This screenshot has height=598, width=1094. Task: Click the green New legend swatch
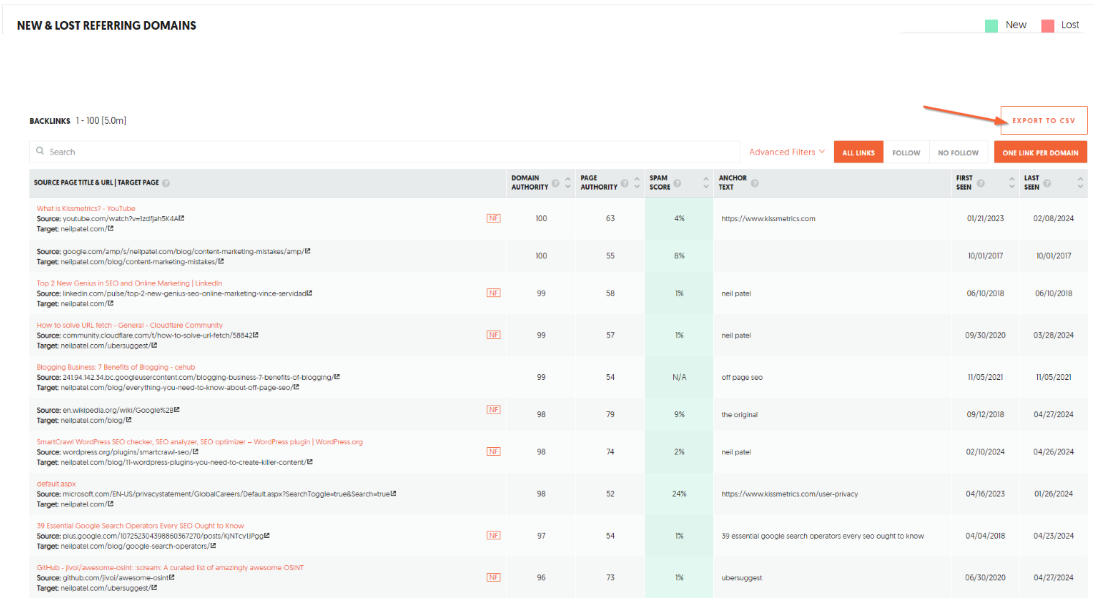click(x=990, y=25)
